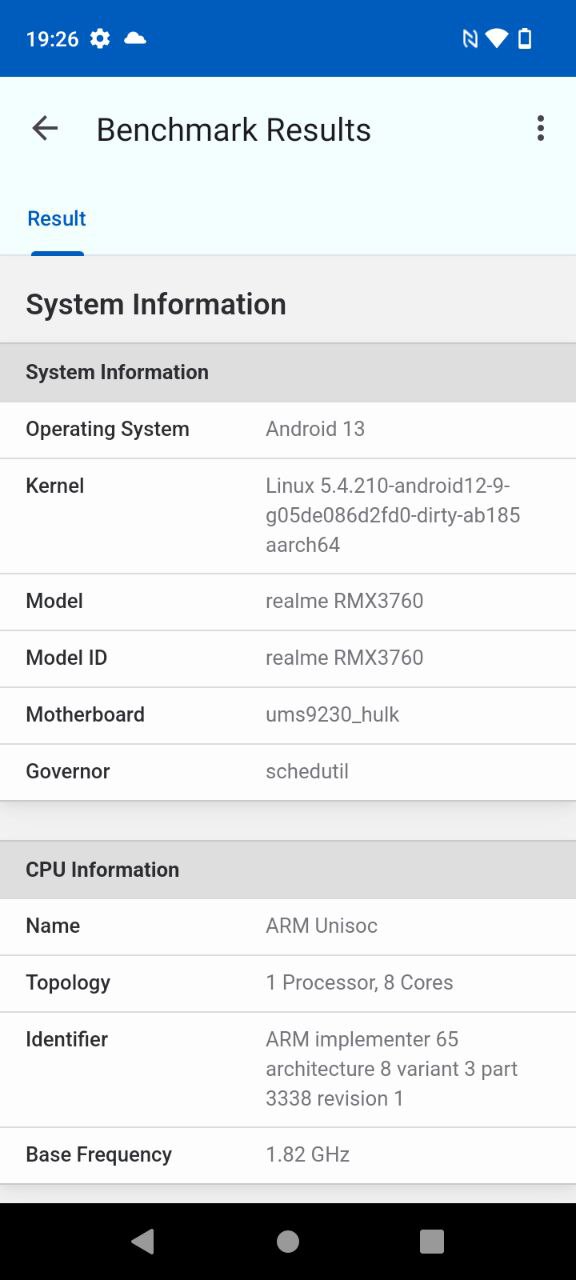Open the three-dot overflow menu

point(540,128)
